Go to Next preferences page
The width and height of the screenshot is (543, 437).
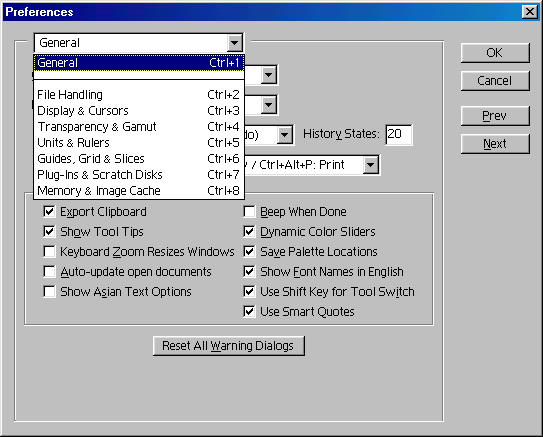point(495,143)
